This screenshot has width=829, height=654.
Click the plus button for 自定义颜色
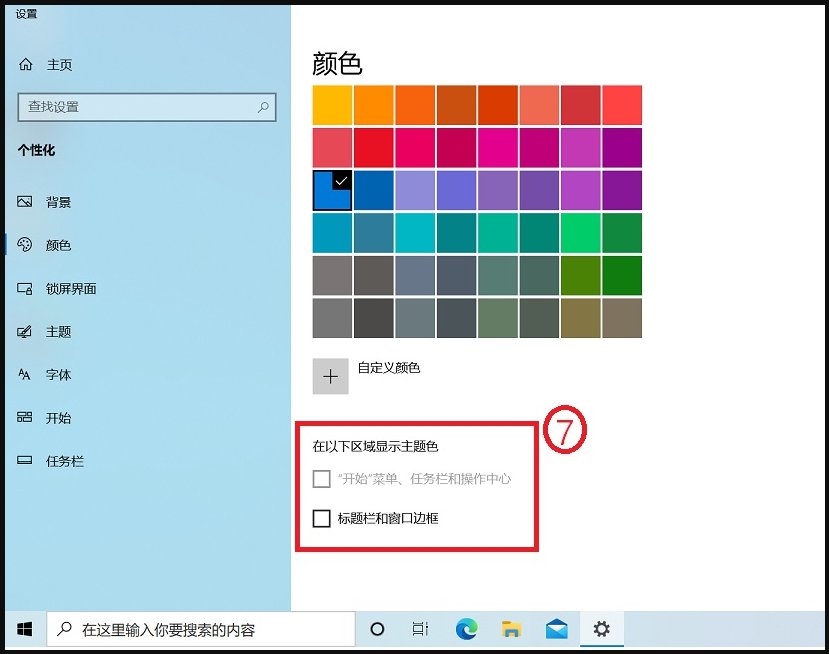[330, 376]
